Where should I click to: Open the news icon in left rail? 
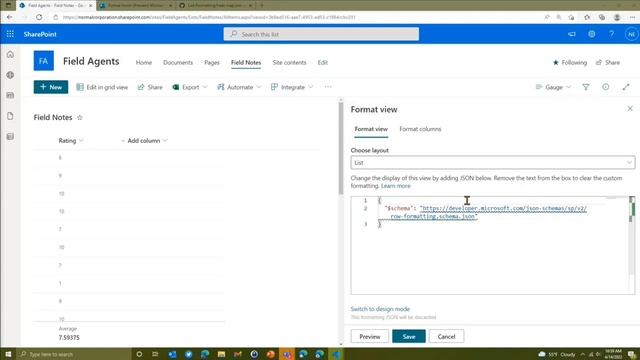pos(10,96)
